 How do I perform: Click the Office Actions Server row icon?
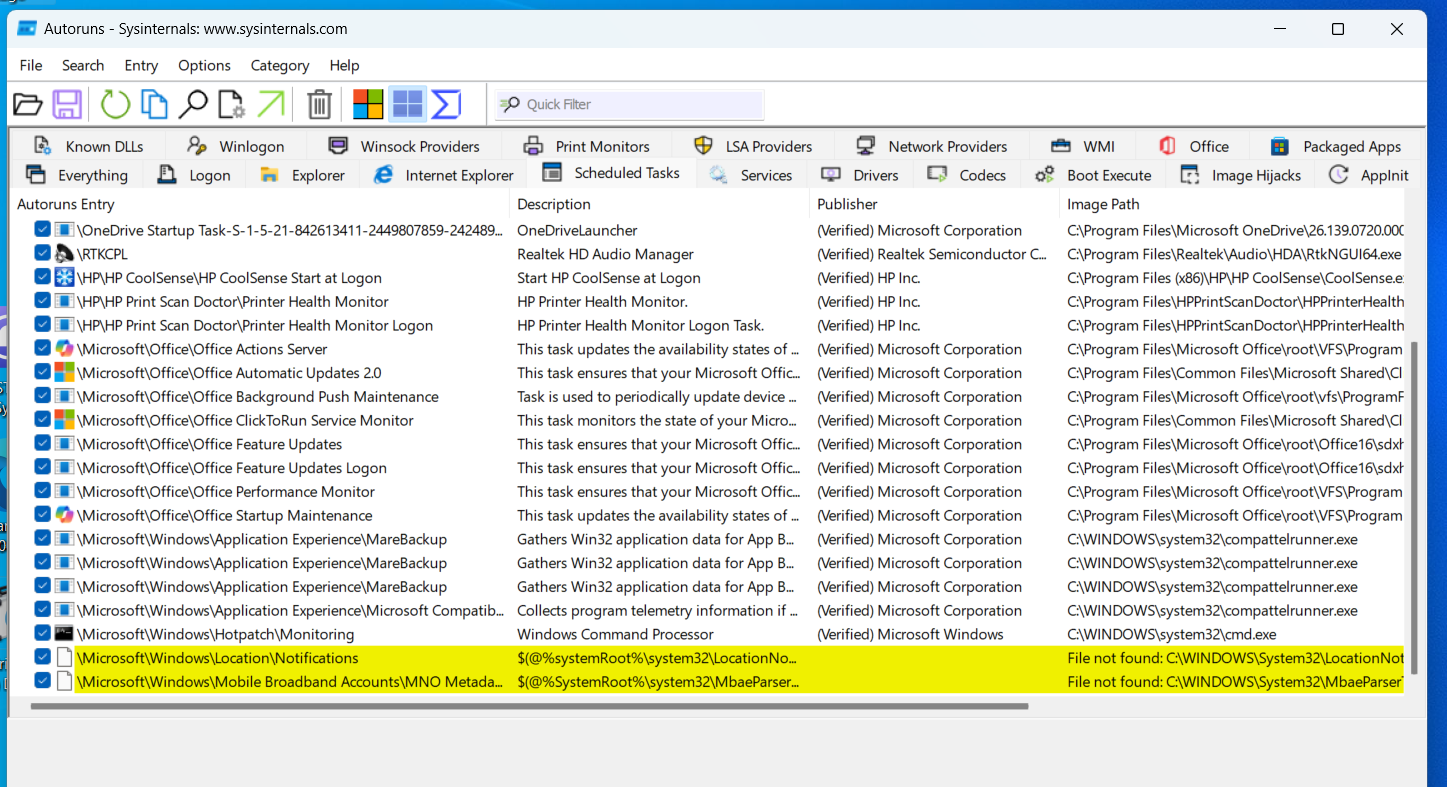pyautogui.click(x=64, y=349)
